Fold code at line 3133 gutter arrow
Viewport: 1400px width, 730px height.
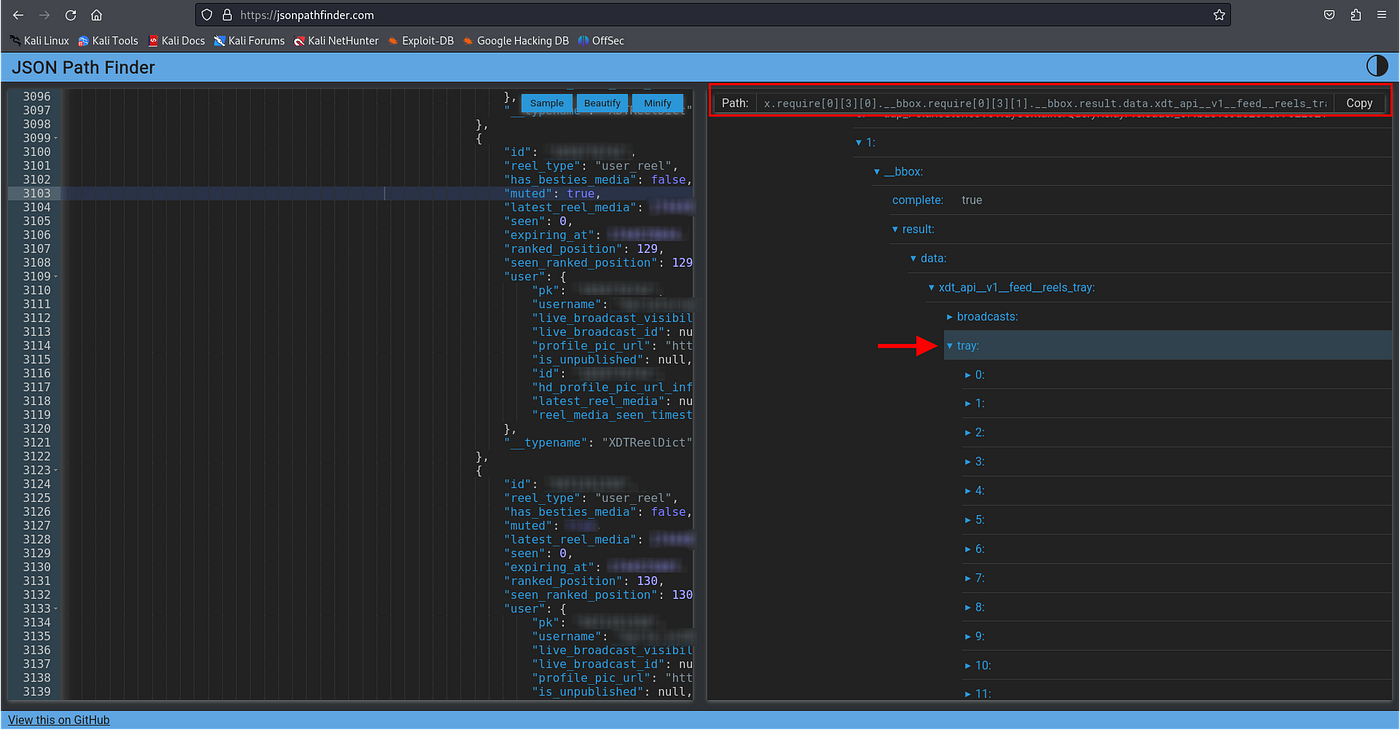pos(55,608)
